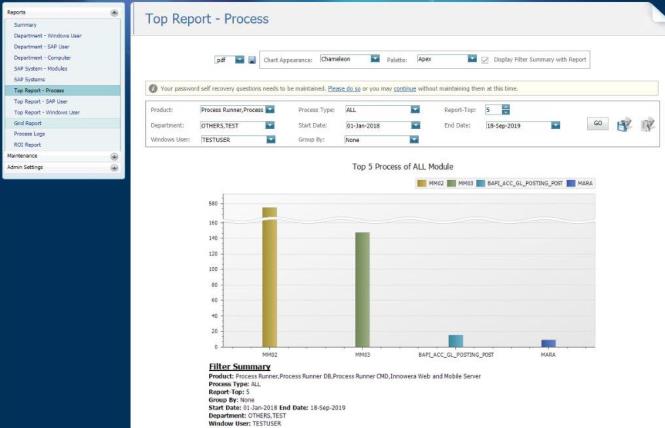Open ROI Report in sidebar
Viewport: 665px width, 428px height.
(x=27, y=145)
